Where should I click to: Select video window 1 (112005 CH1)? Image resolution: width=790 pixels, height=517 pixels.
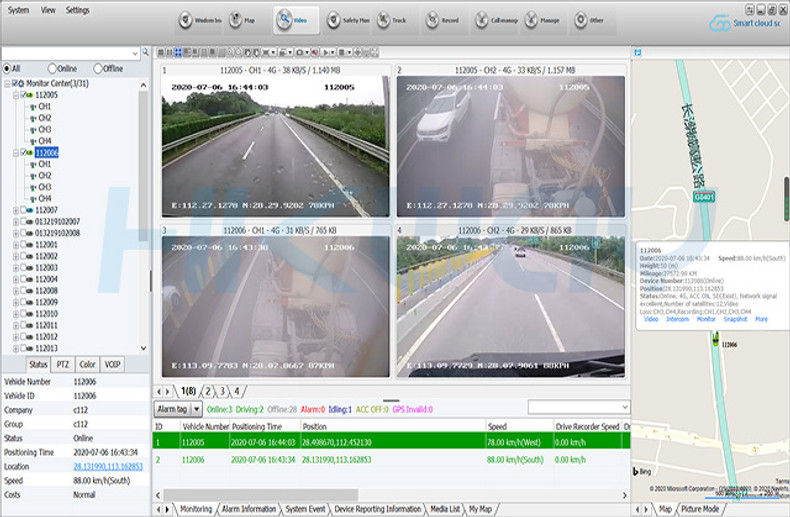[x=276, y=147]
